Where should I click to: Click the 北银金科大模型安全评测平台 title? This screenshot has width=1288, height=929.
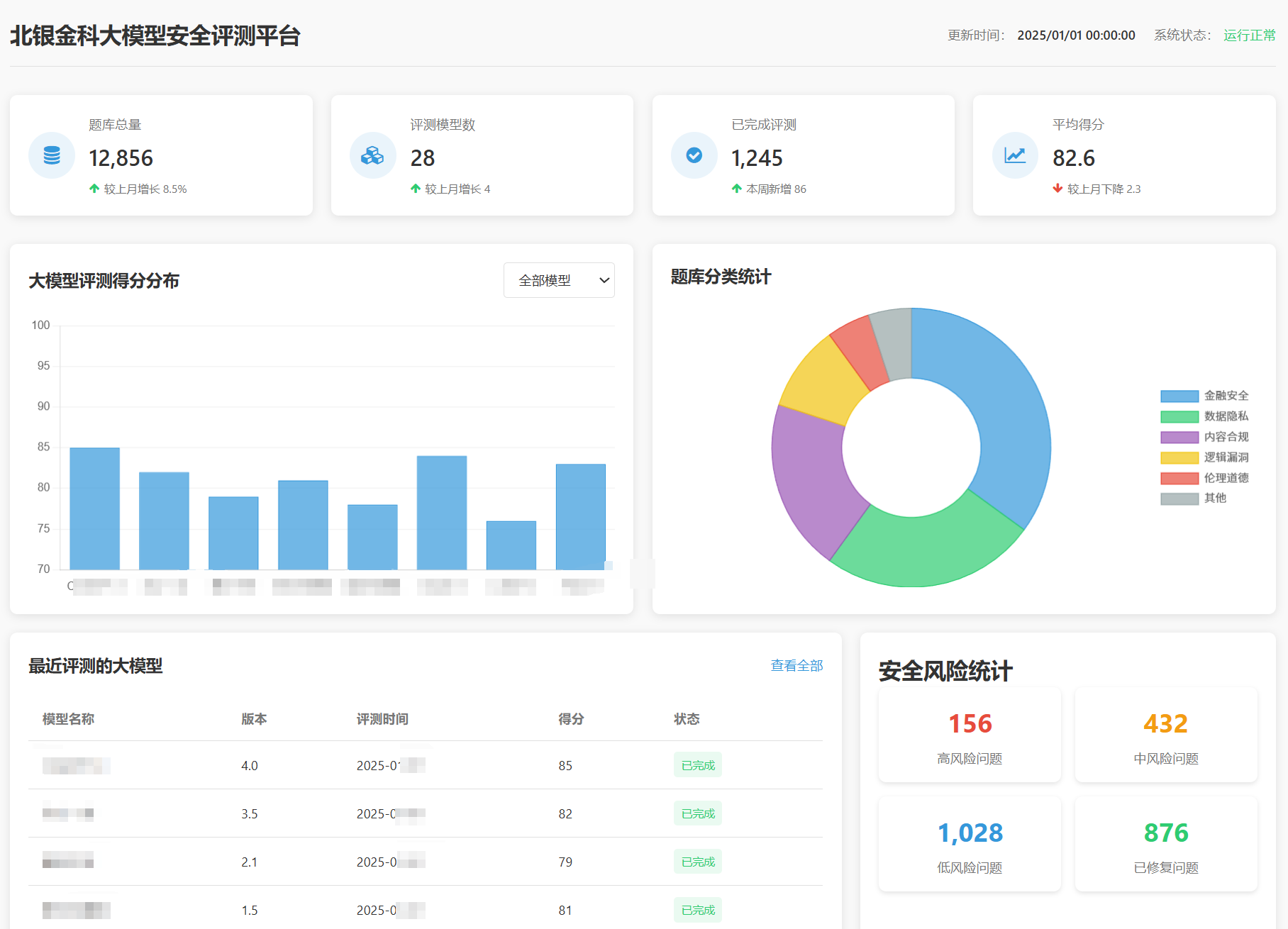[x=155, y=35]
